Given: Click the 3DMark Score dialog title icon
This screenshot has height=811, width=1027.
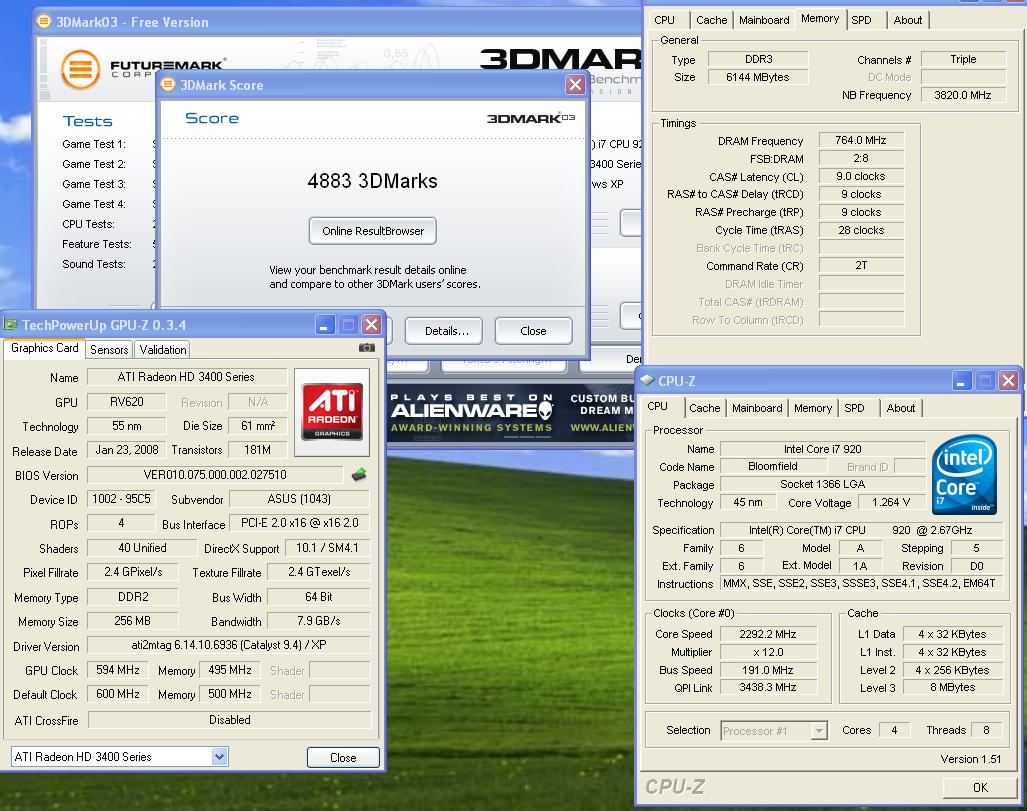Looking at the screenshot, I should (168, 85).
